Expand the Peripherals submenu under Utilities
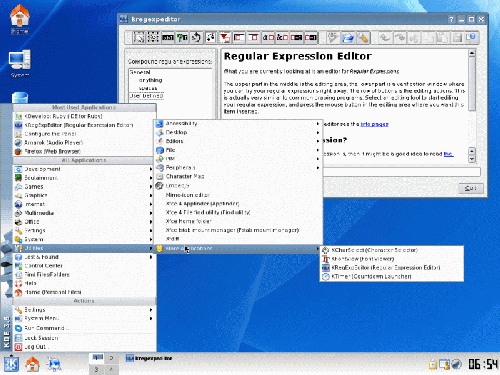The image size is (500, 375). (x=238, y=167)
